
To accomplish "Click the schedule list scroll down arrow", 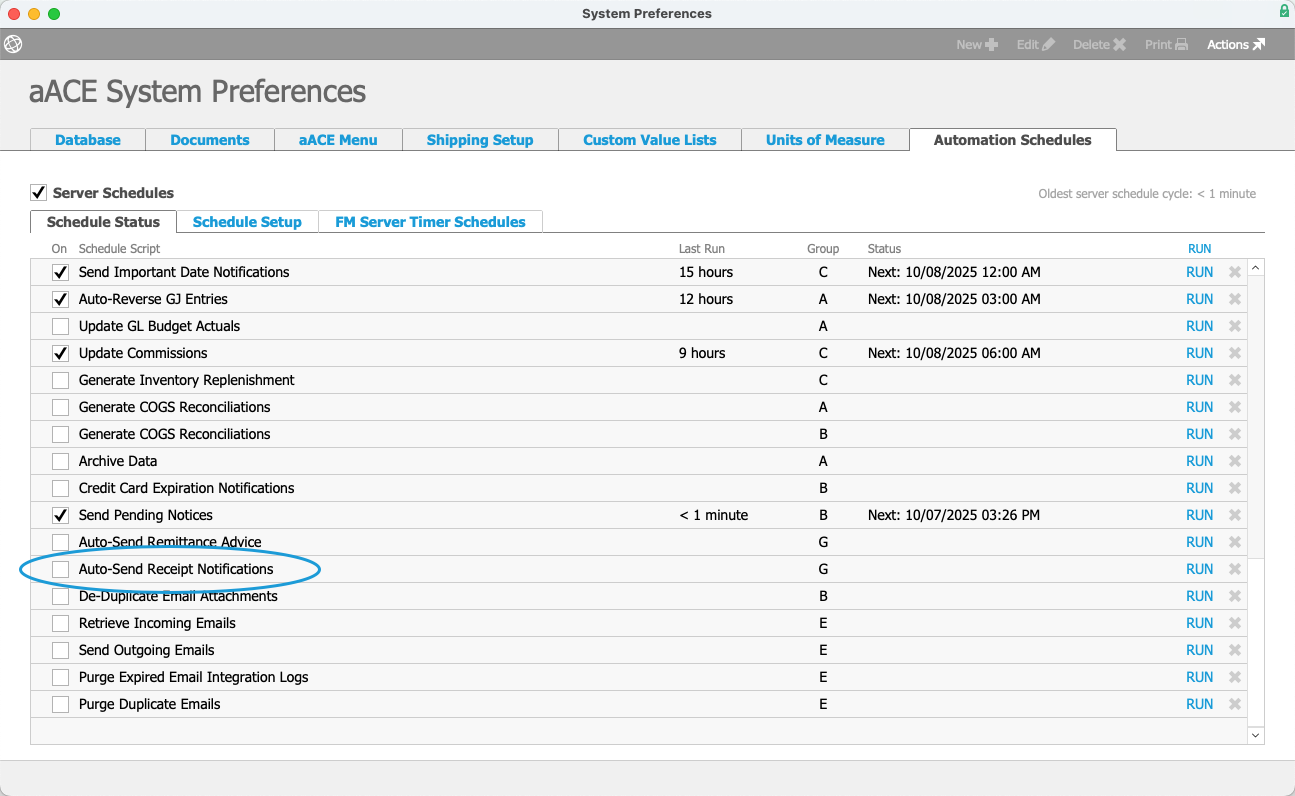I will pyautogui.click(x=1256, y=735).
